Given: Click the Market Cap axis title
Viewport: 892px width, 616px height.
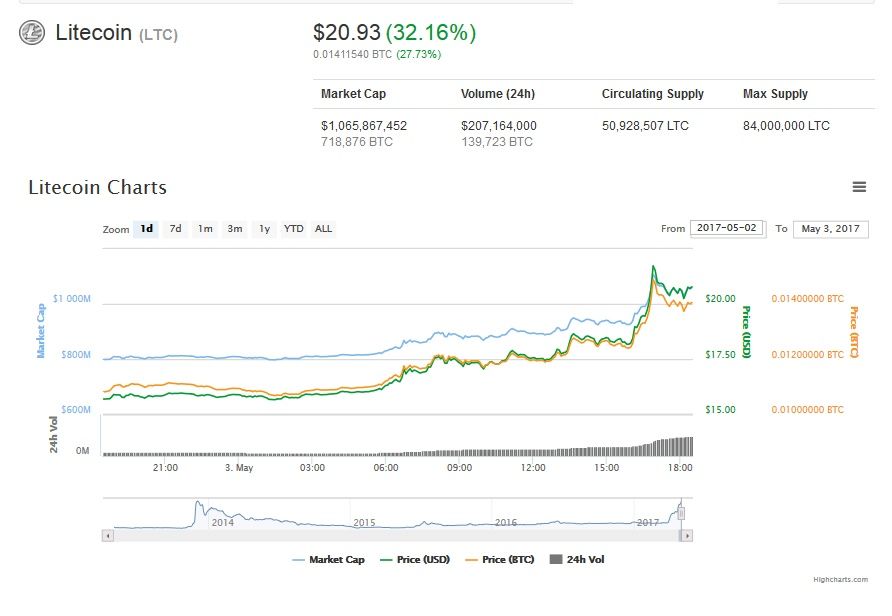Looking at the screenshot, I should 41,330.
